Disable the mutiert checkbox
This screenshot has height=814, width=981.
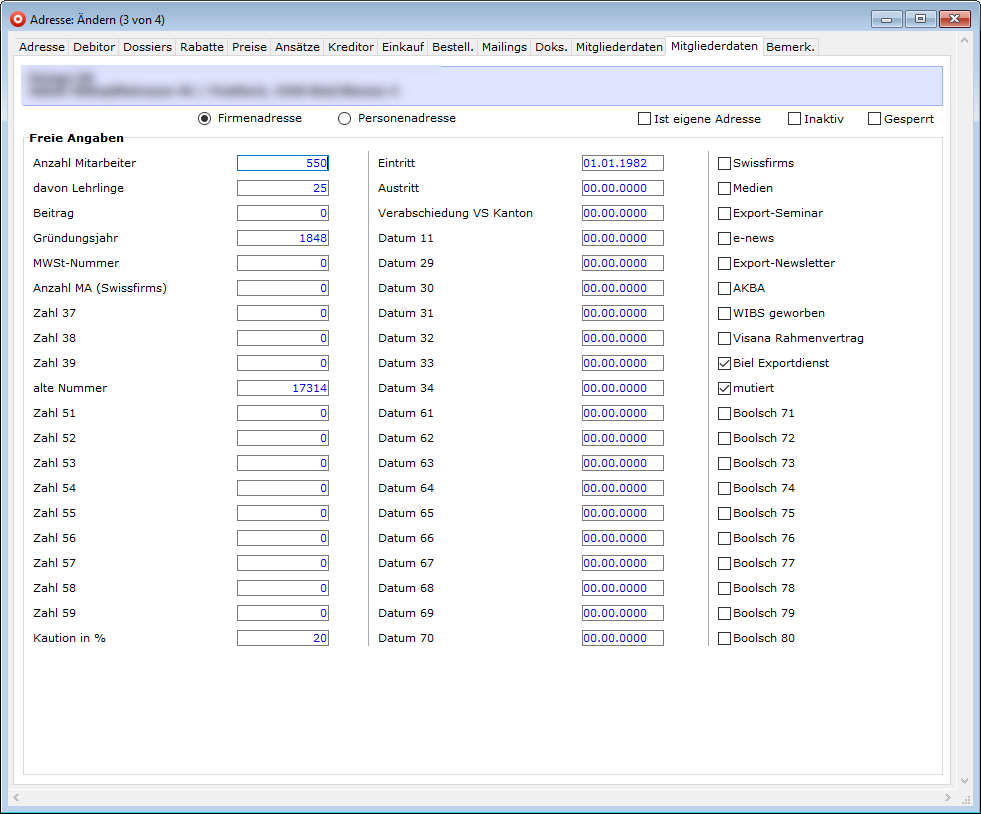[725, 389]
